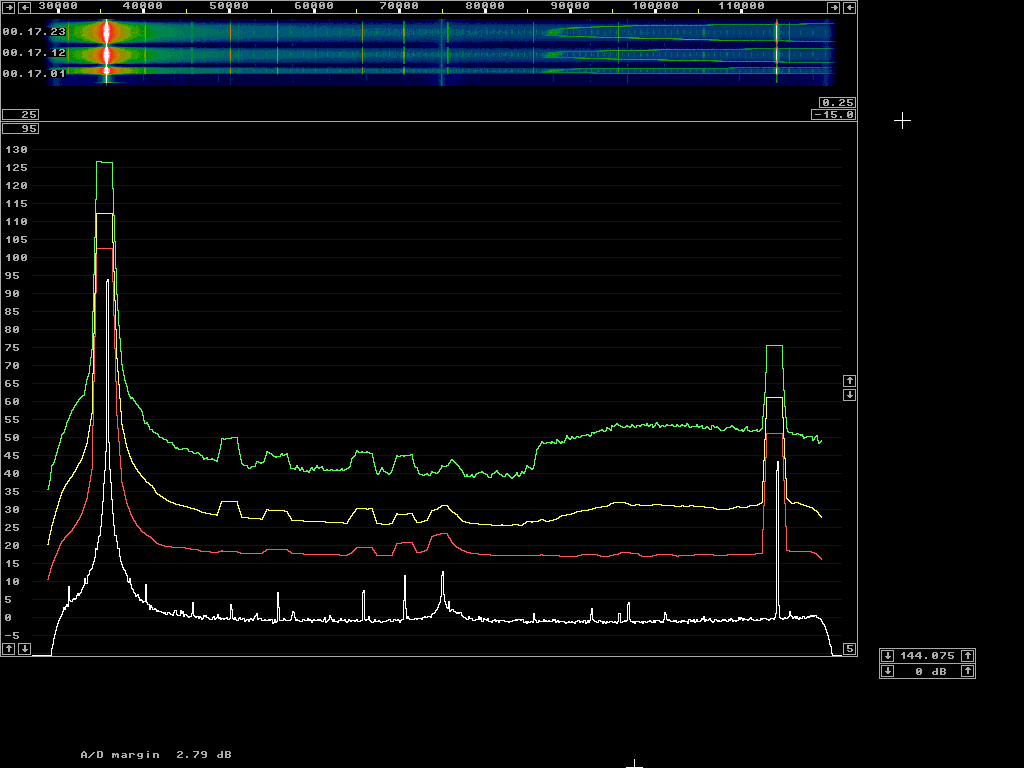
Task: Click the 100000 frequency scale label
Action: [655, 6]
